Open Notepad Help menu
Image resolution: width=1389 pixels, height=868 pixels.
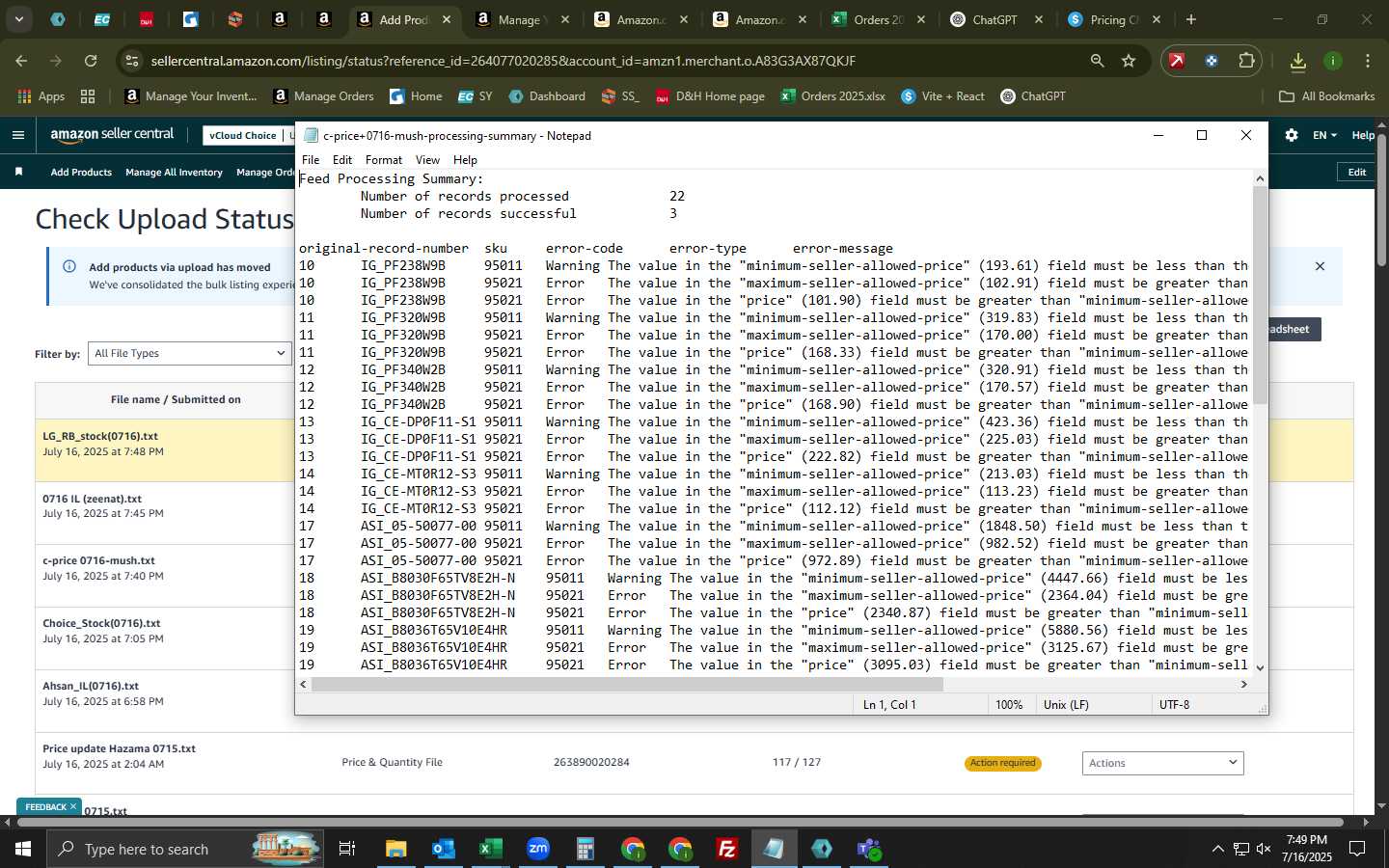(x=465, y=160)
